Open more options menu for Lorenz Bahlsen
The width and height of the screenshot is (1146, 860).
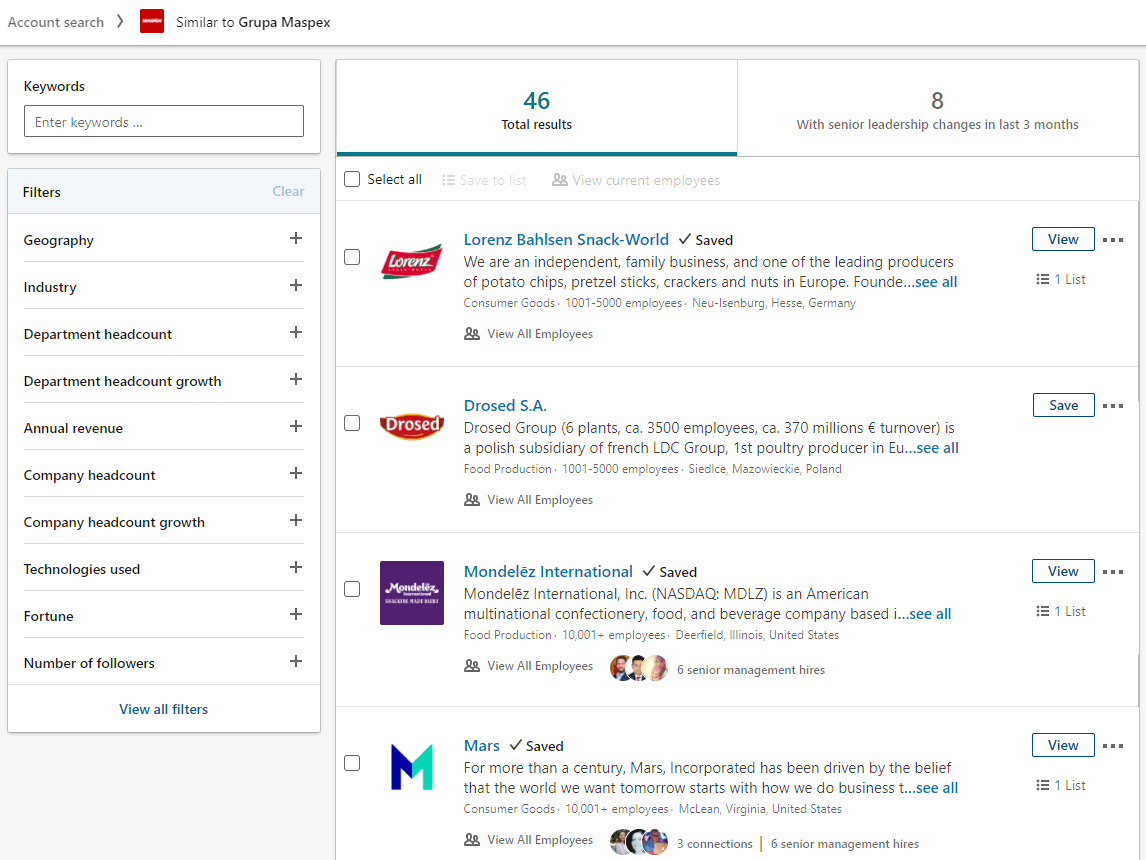point(1112,240)
